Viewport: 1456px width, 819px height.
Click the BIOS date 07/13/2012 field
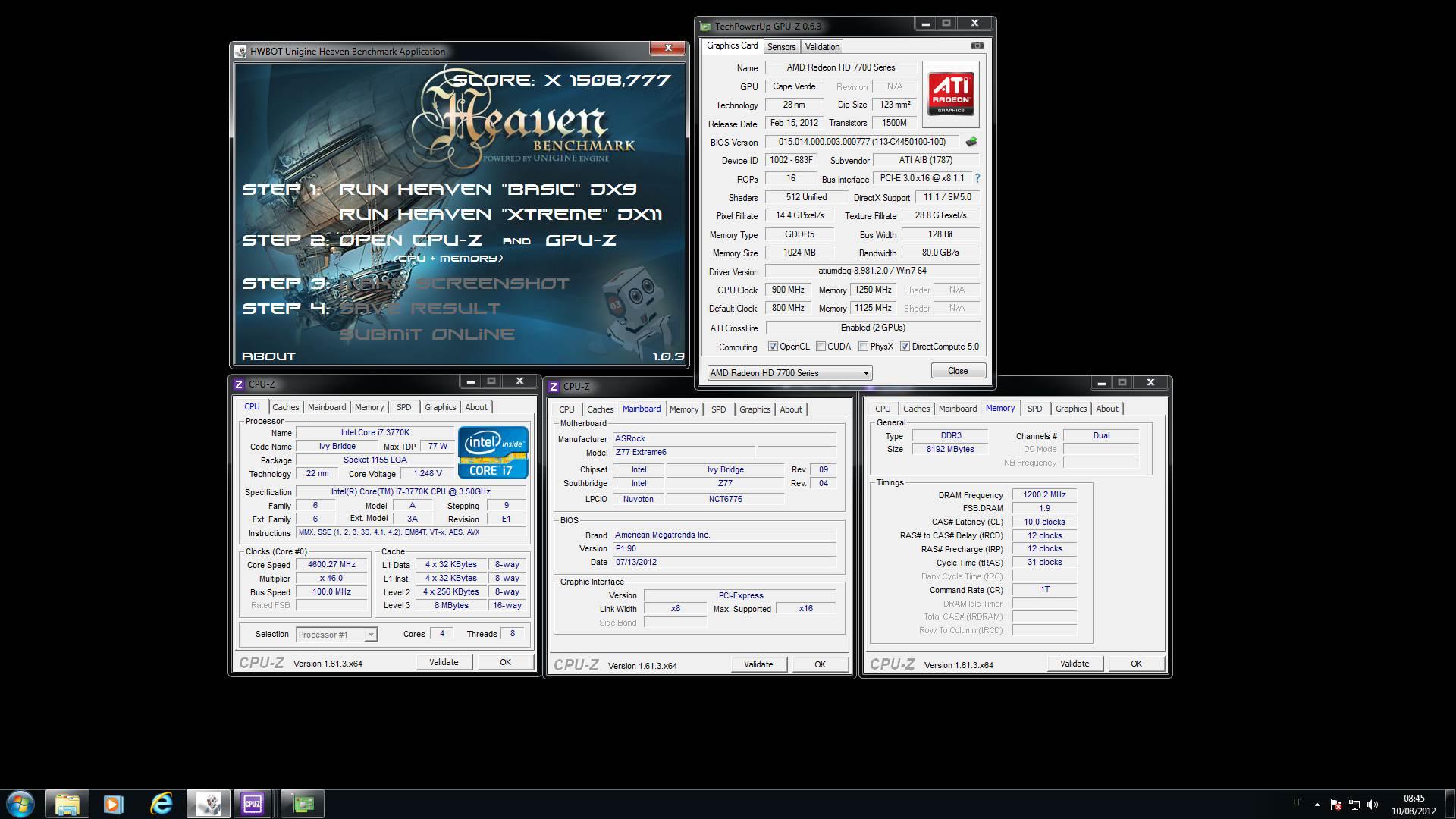pyautogui.click(x=724, y=563)
